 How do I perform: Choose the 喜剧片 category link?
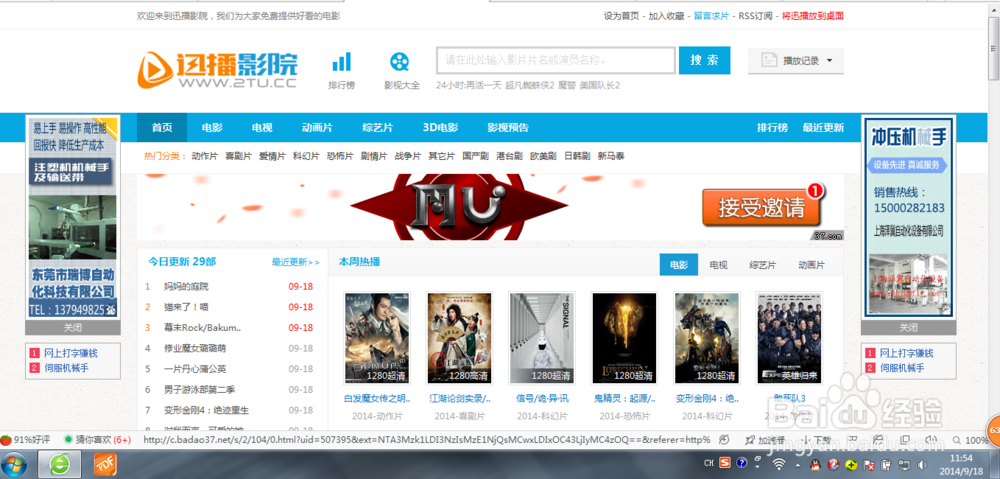(239, 156)
